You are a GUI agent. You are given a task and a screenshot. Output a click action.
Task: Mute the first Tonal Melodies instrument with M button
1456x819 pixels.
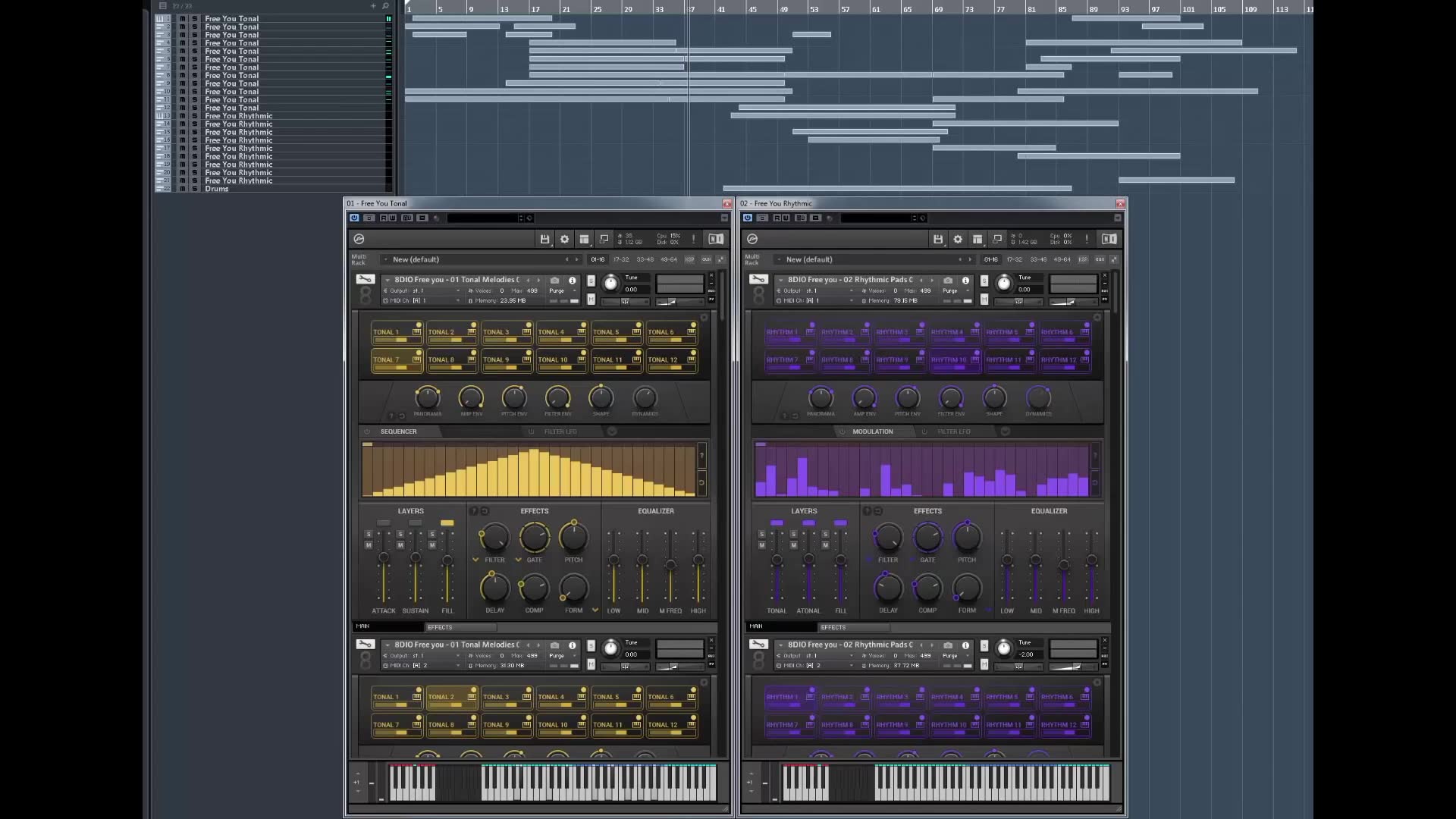(591, 299)
